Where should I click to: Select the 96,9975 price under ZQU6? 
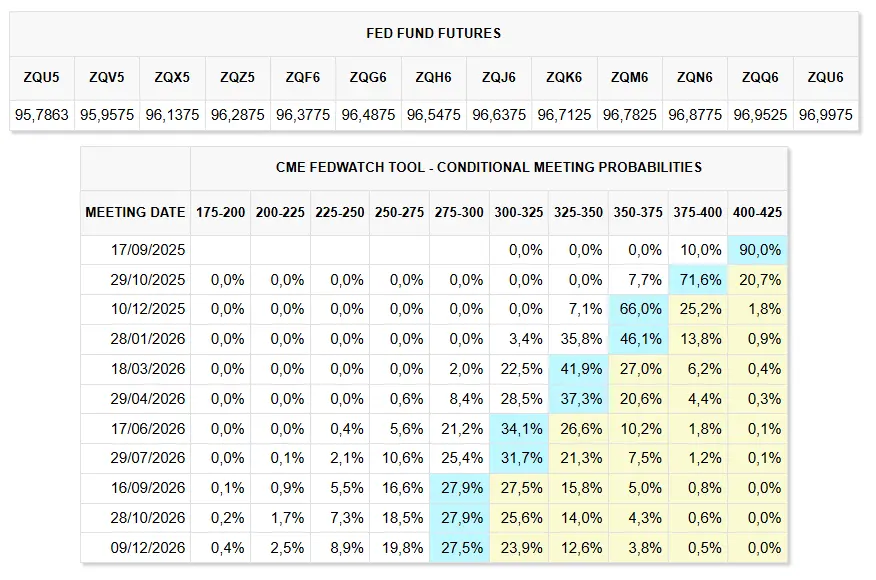[826, 115]
